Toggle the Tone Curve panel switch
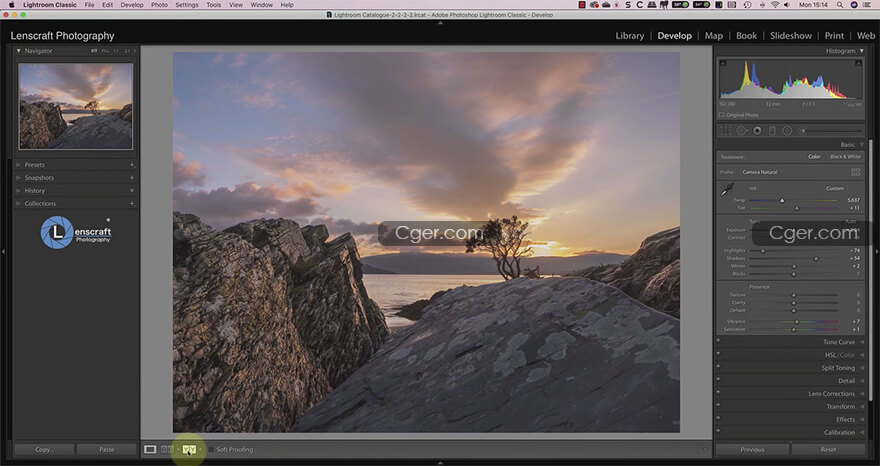This screenshot has height=466, width=880. click(x=718, y=342)
